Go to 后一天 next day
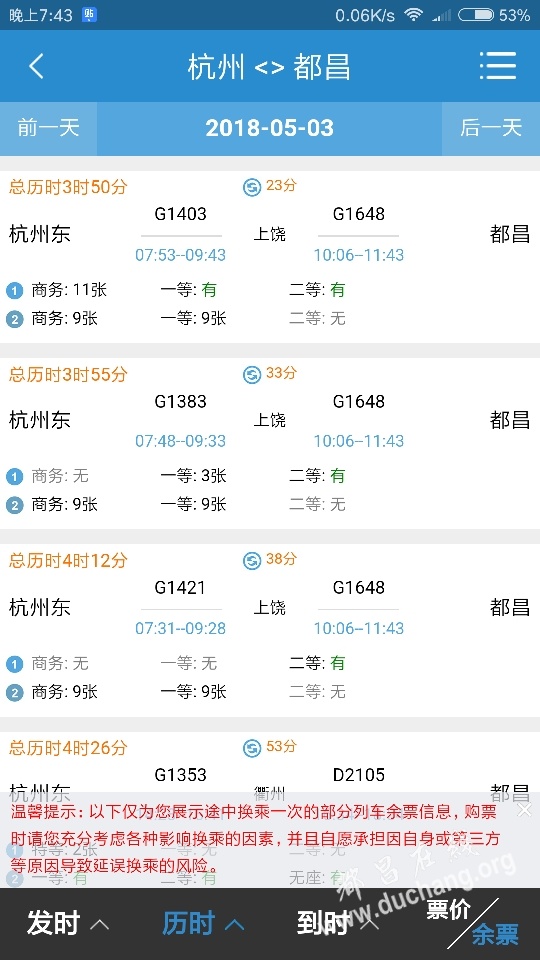The width and height of the screenshot is (540, 960). [x=491, y=129]
